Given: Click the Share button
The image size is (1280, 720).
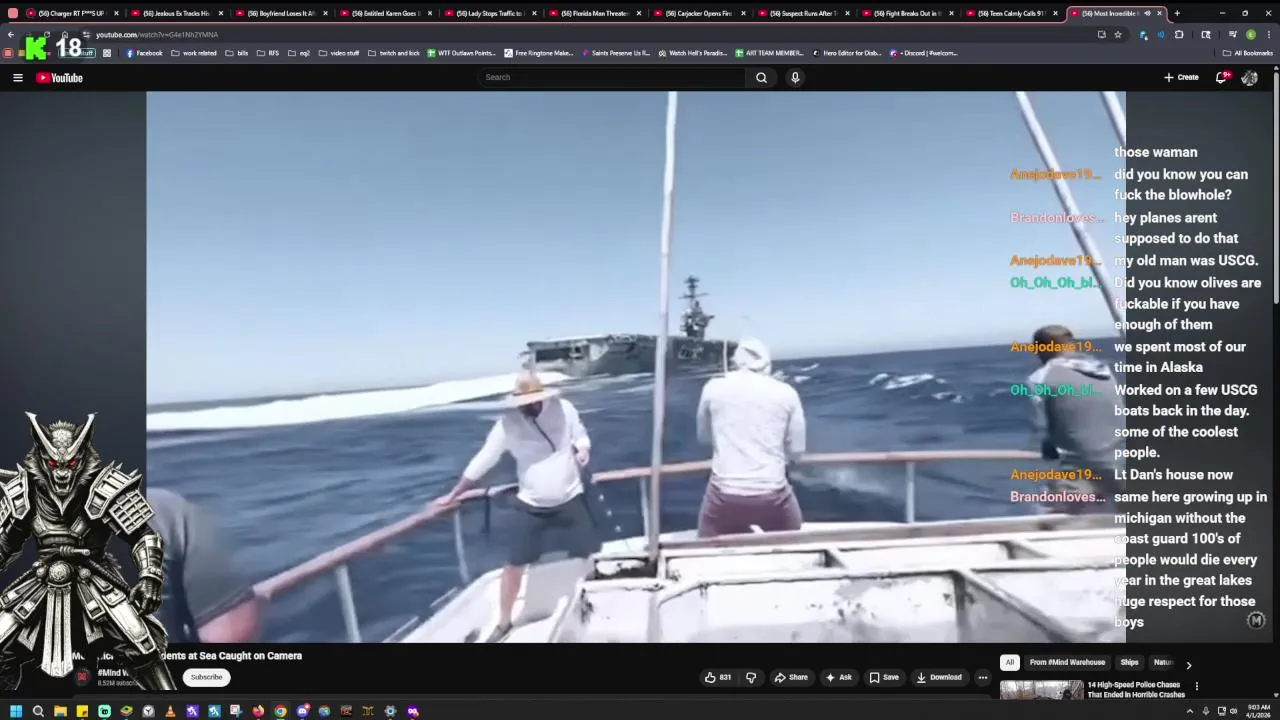Looking at the screenshot, I should (791, 677).
